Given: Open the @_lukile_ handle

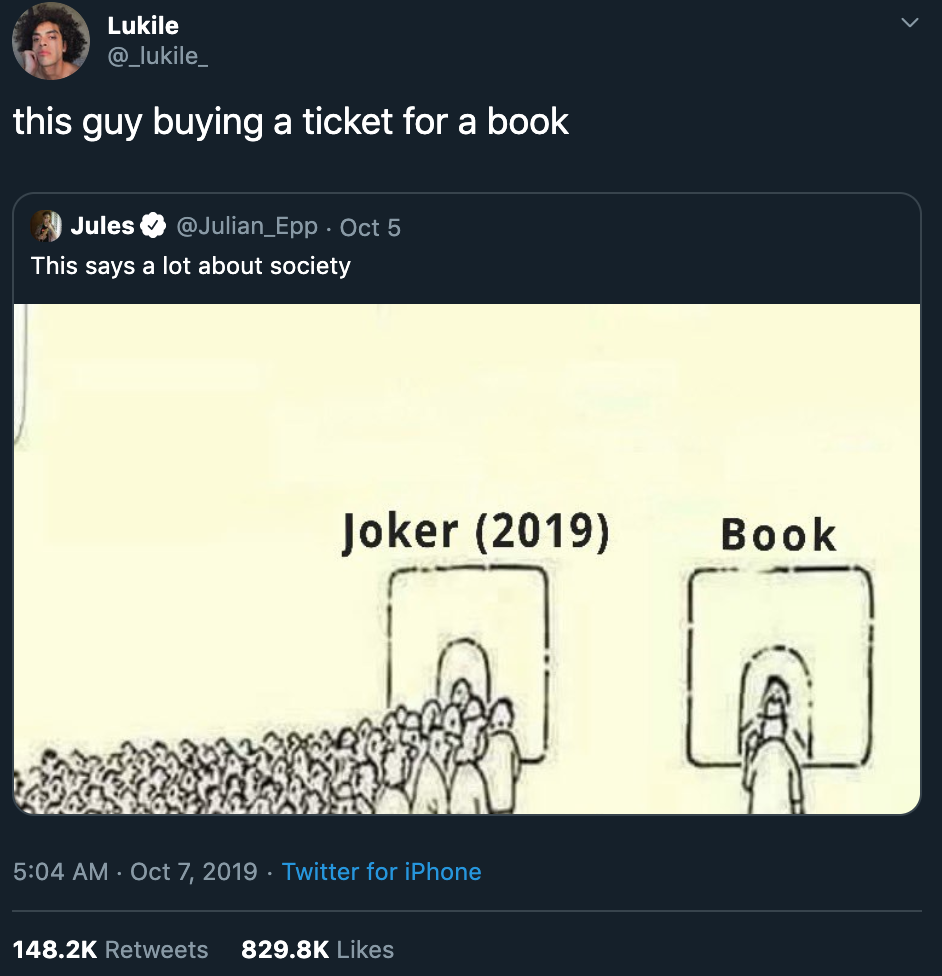Looking at the screenshot, I should point(158,56).
